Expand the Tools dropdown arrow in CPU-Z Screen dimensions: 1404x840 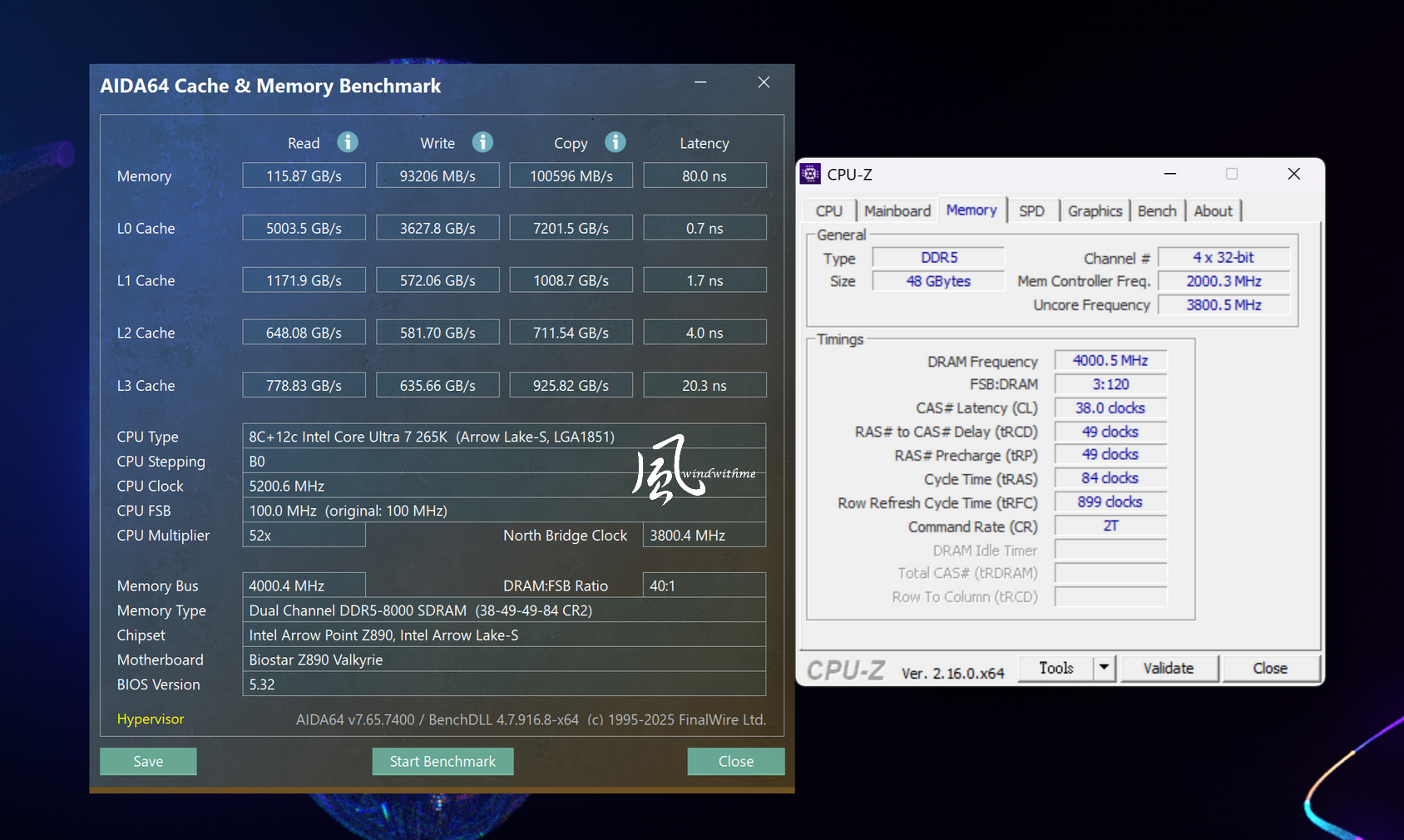pos(1104,668)
